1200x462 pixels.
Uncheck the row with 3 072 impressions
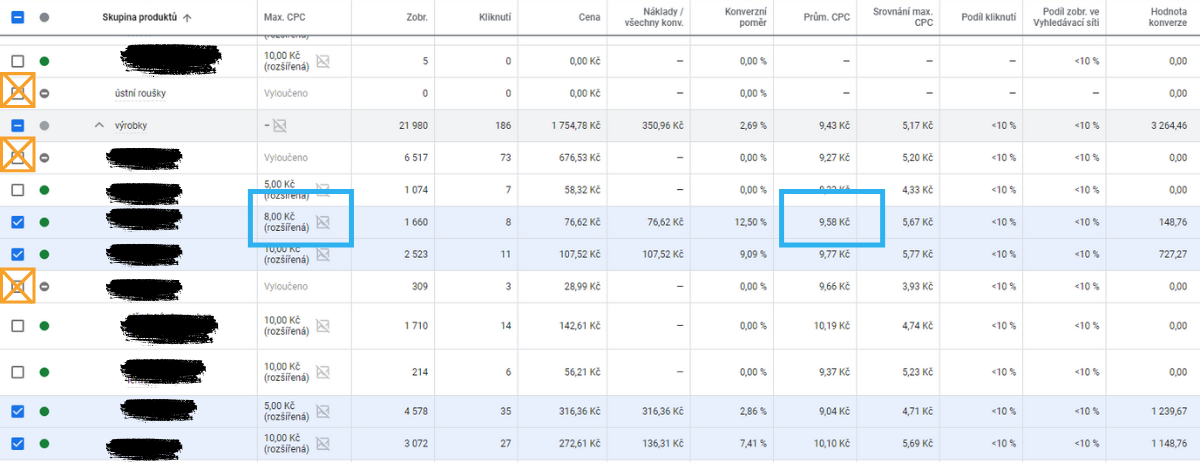[18, 443]
